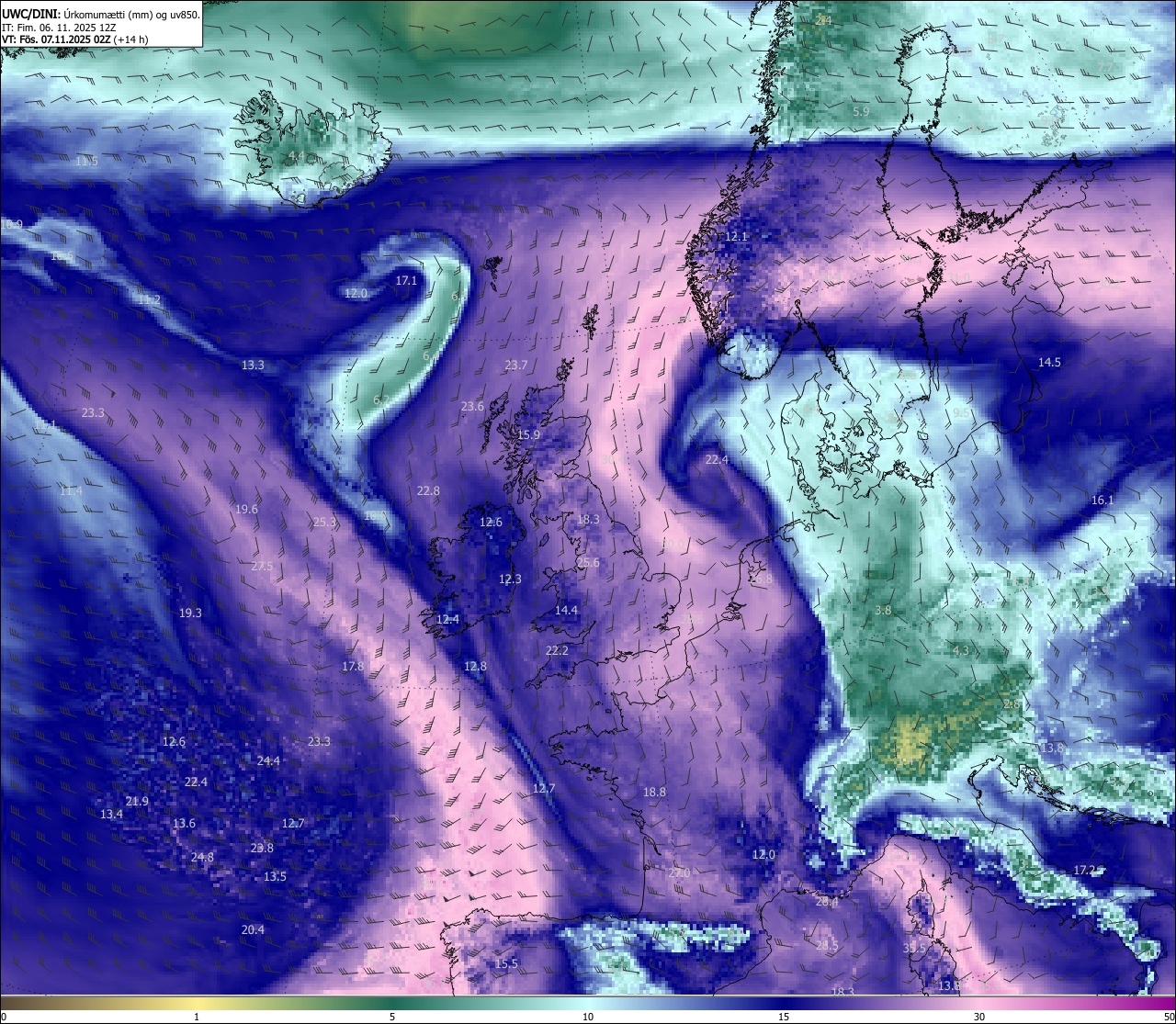Click the 19.3 map value
Screen dimensions: 1176x1024
(190, 613)
